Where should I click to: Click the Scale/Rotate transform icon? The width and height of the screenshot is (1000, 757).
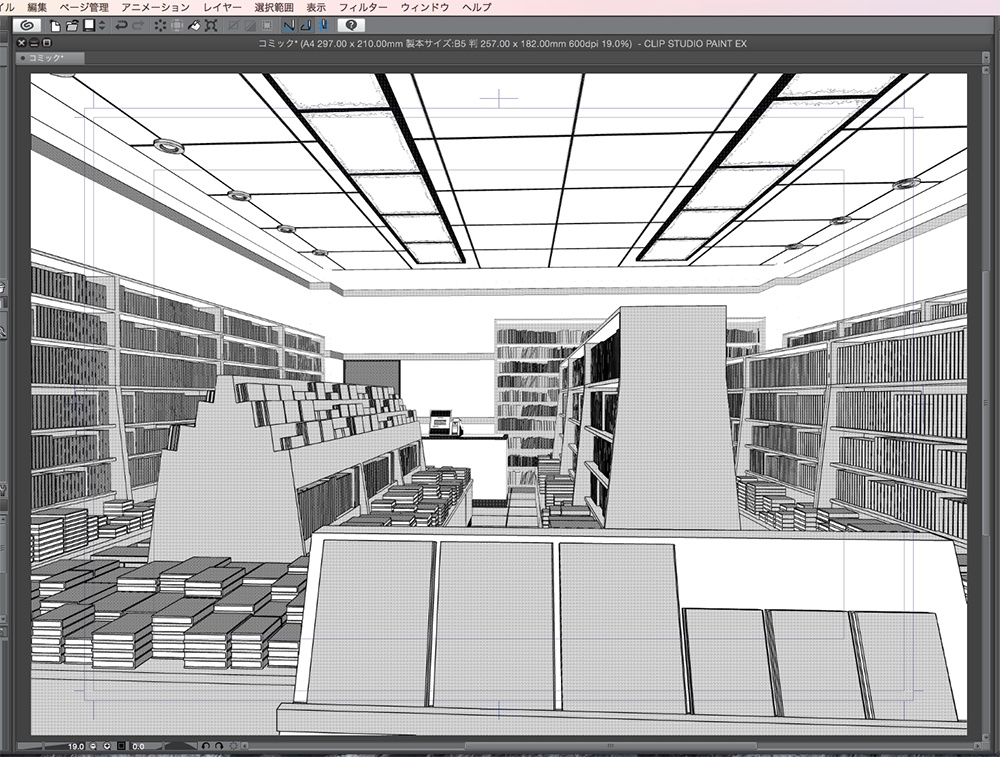click(x=210, y=27)
